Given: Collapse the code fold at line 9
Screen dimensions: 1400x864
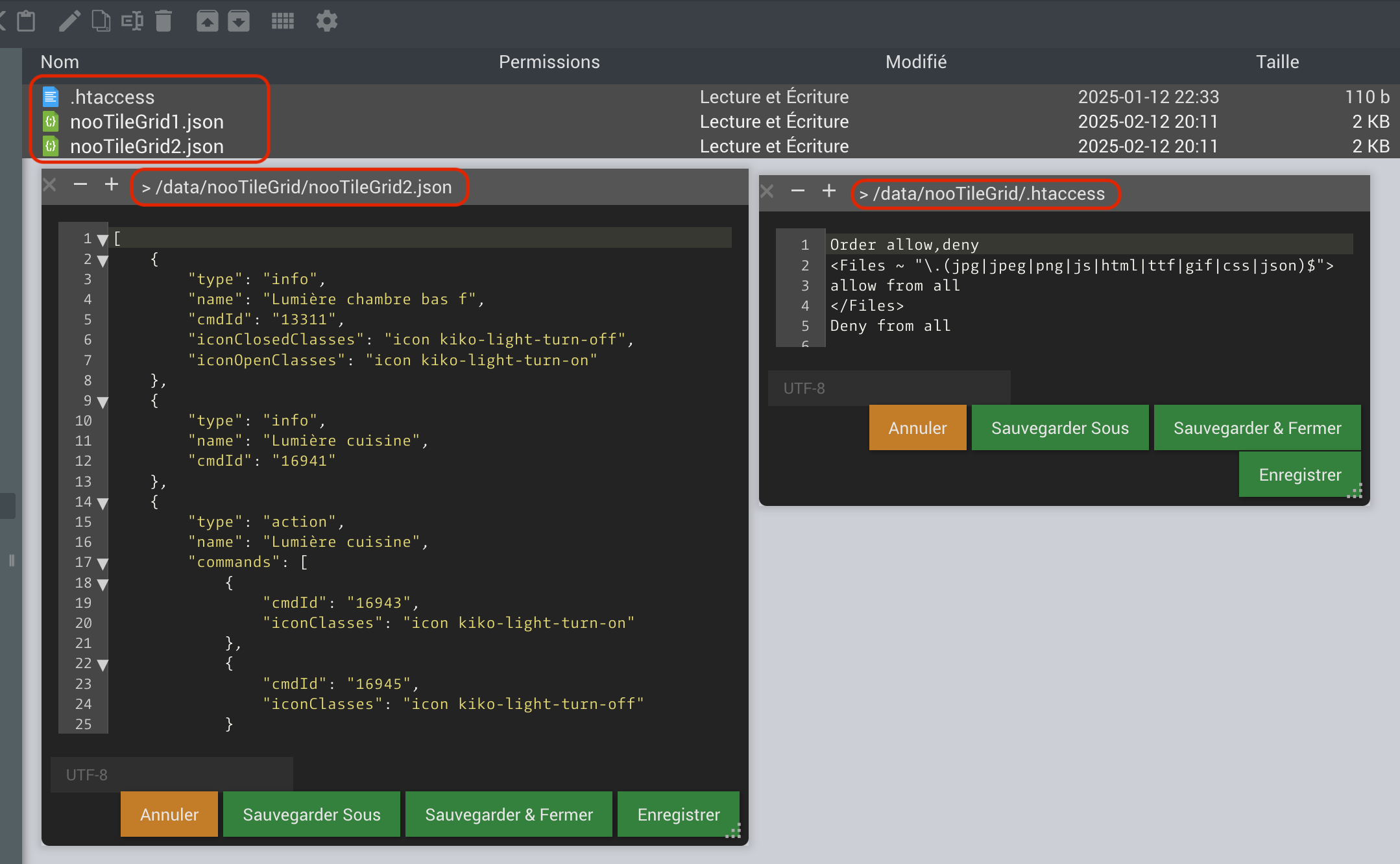Looking at the screenshot, I should pyautogui.click(x=103, y=402).
